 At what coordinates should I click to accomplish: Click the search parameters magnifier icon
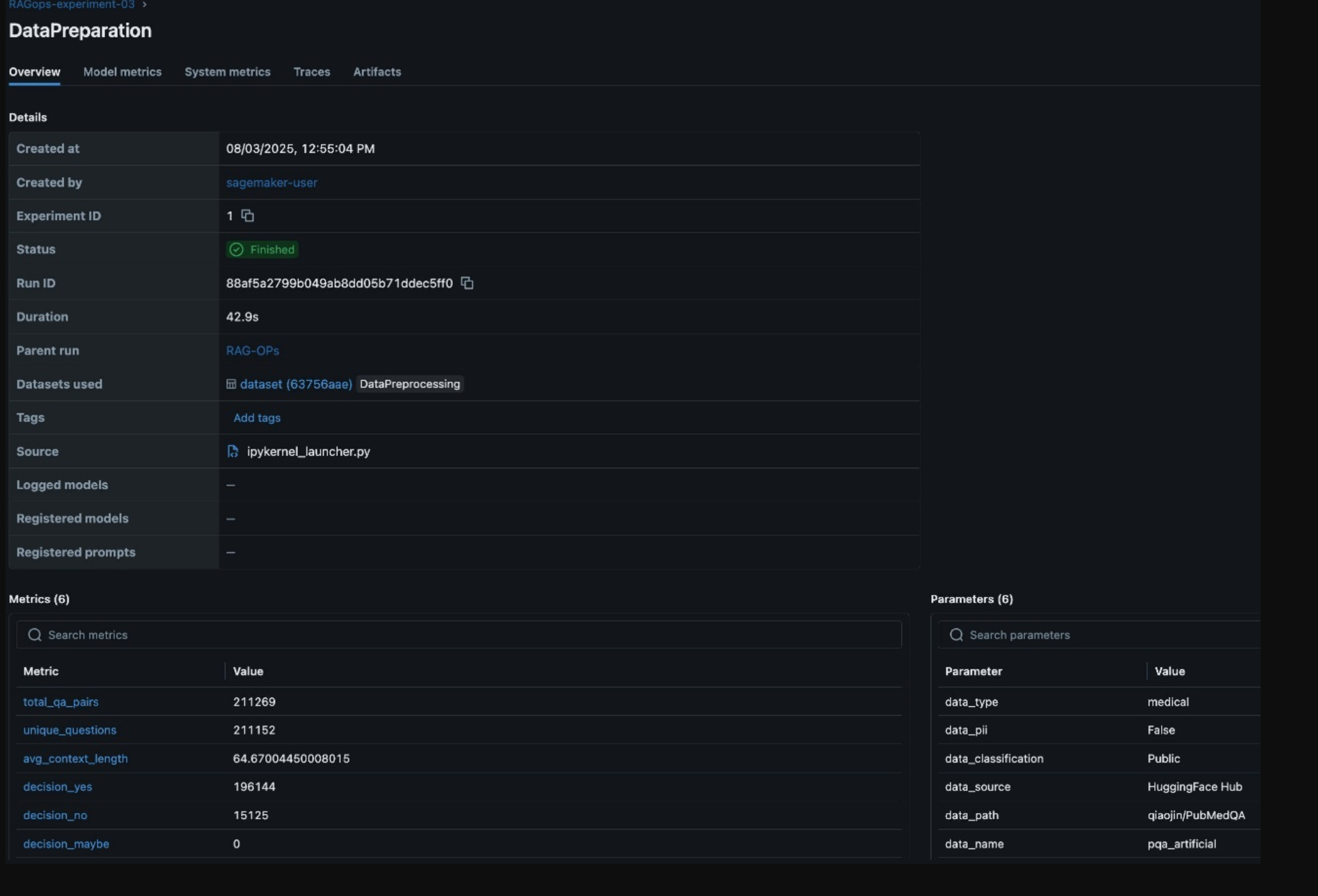(x=957, y=635)
